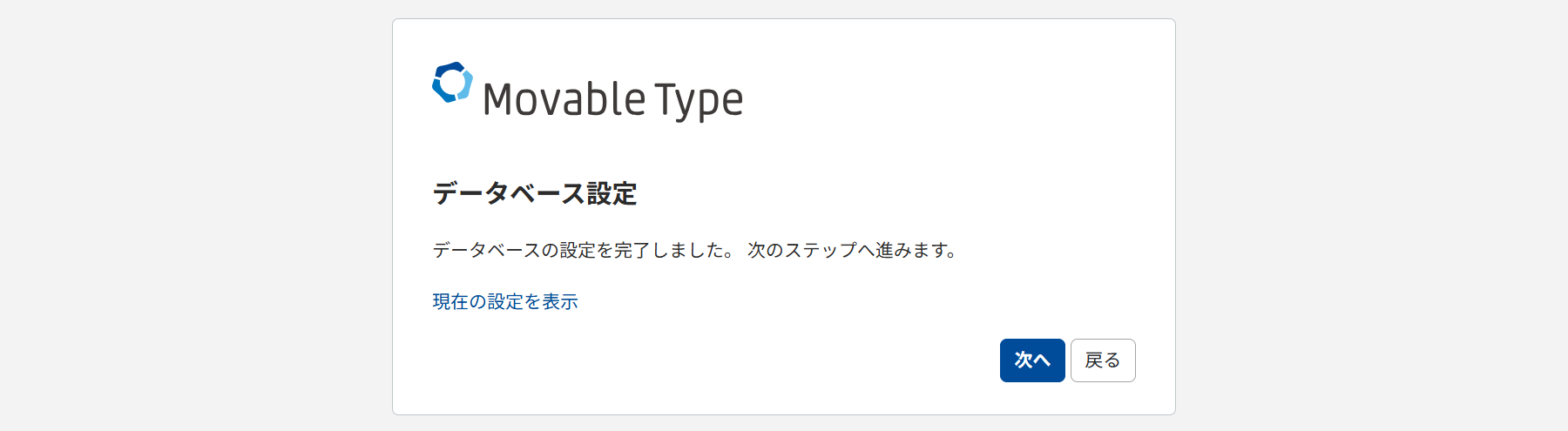
Task: Click the gray background left of the panel
Action: [x=192, y=218]
